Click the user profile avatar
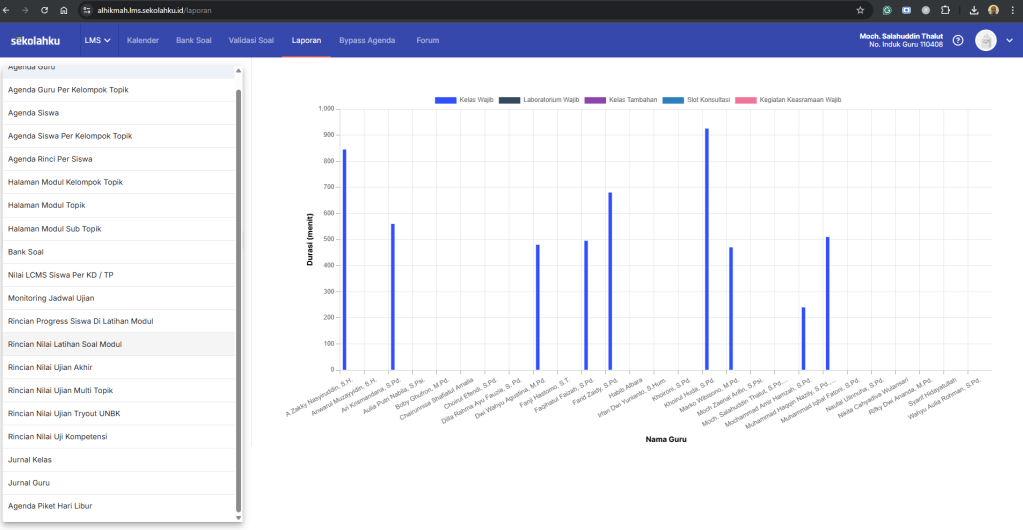The width and height of the screenshot is (1023, 530). 986,41
